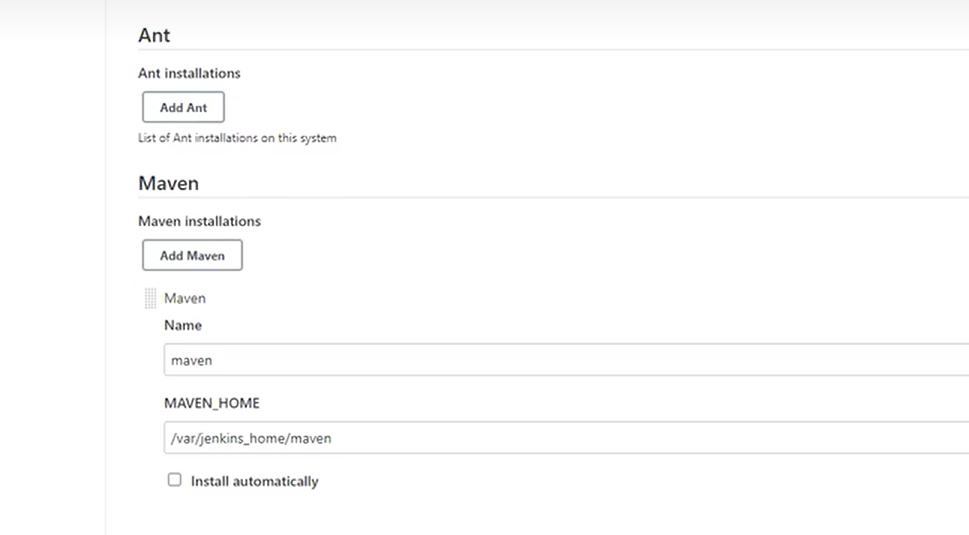Enable the Install automatically checkbox

[175, 480]
